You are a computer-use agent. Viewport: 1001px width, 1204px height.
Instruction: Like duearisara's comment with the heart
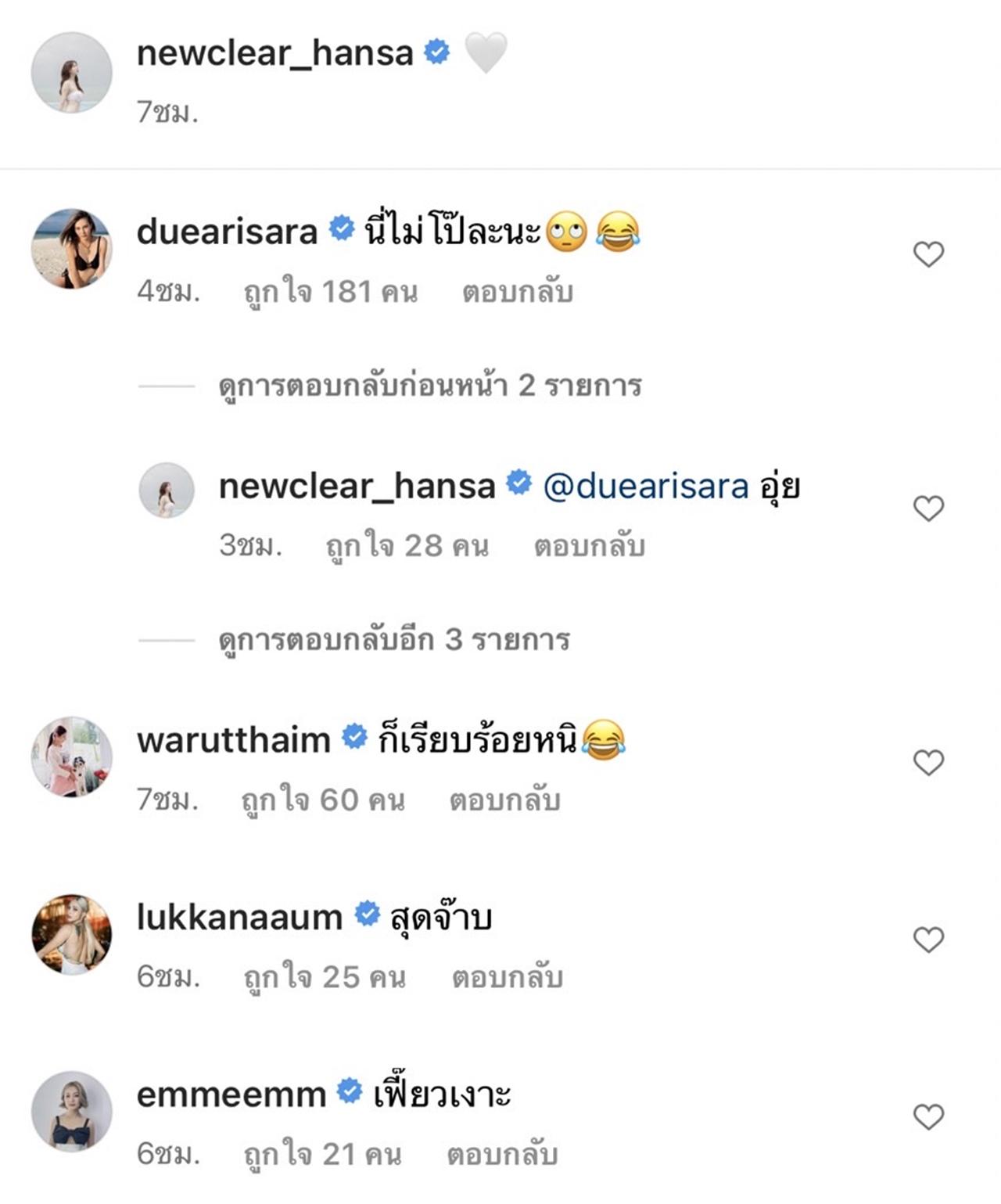coord(928,254)
